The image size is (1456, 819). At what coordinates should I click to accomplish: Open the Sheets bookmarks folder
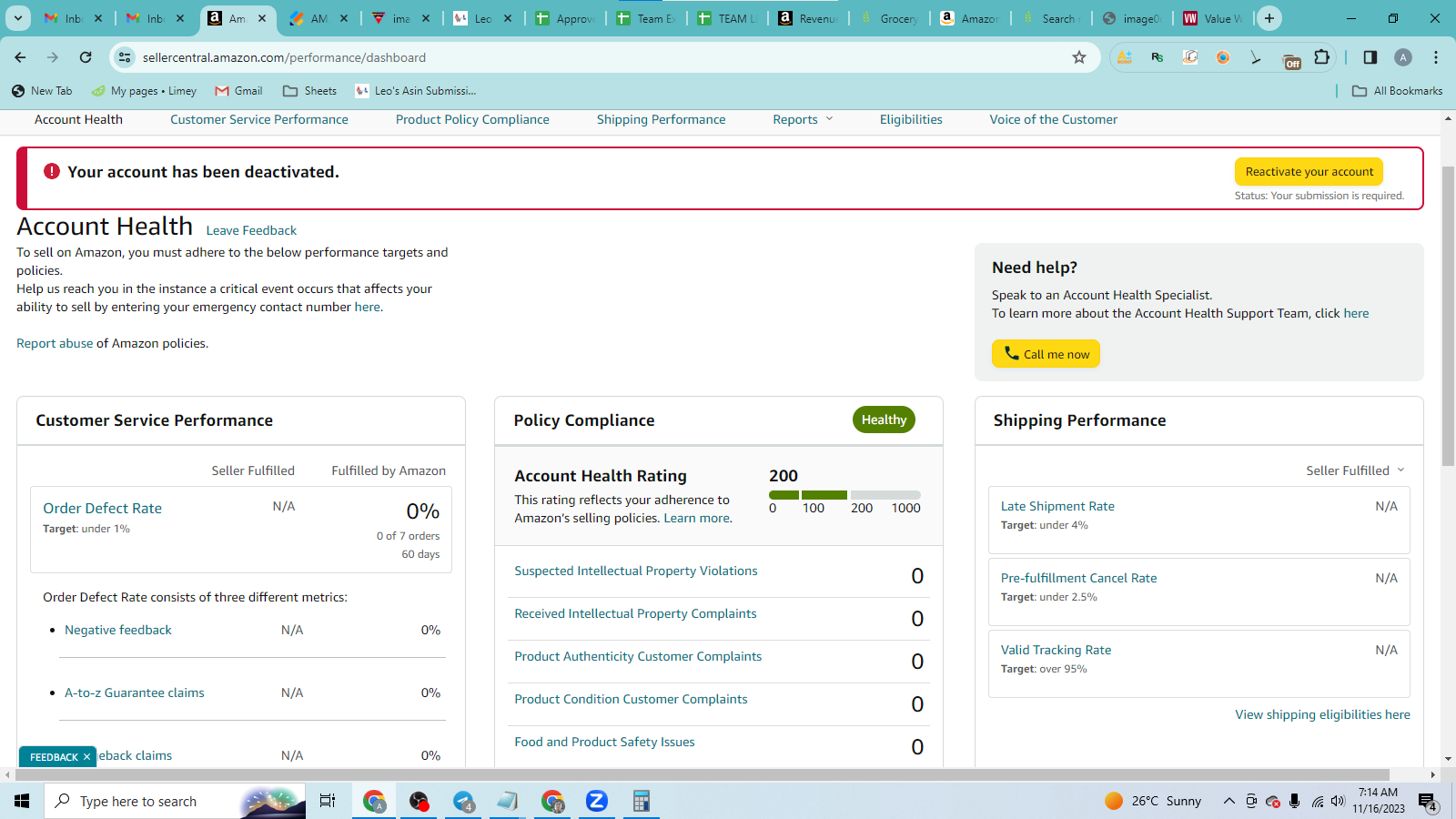coord(309,91)
